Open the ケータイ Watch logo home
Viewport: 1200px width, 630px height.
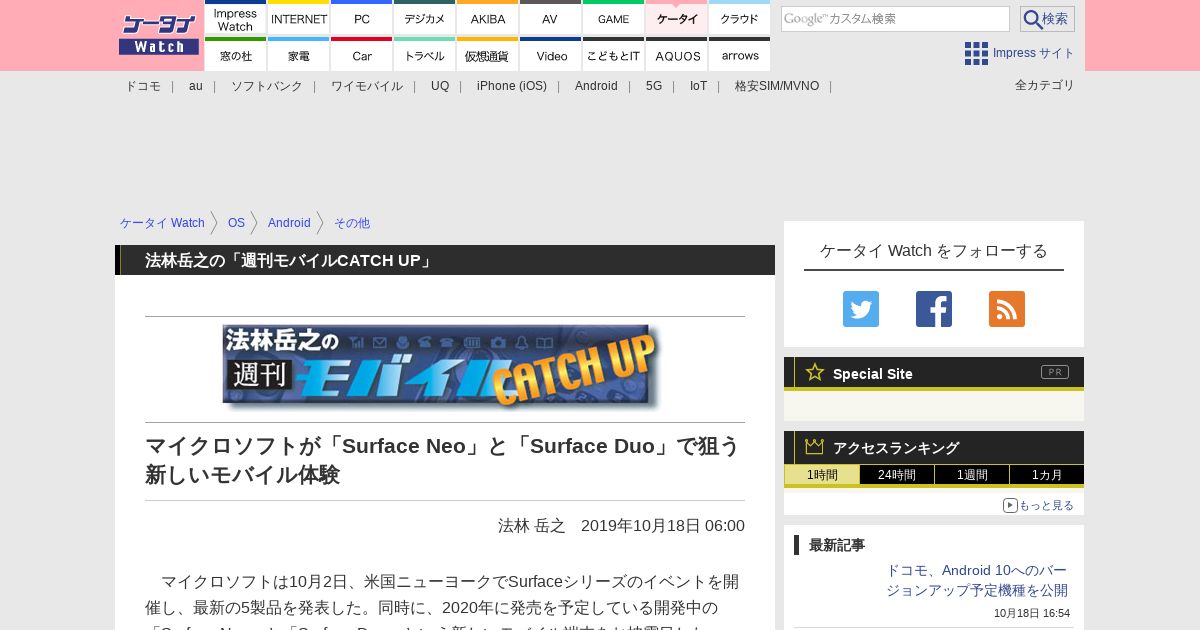[x=159, y=35]
